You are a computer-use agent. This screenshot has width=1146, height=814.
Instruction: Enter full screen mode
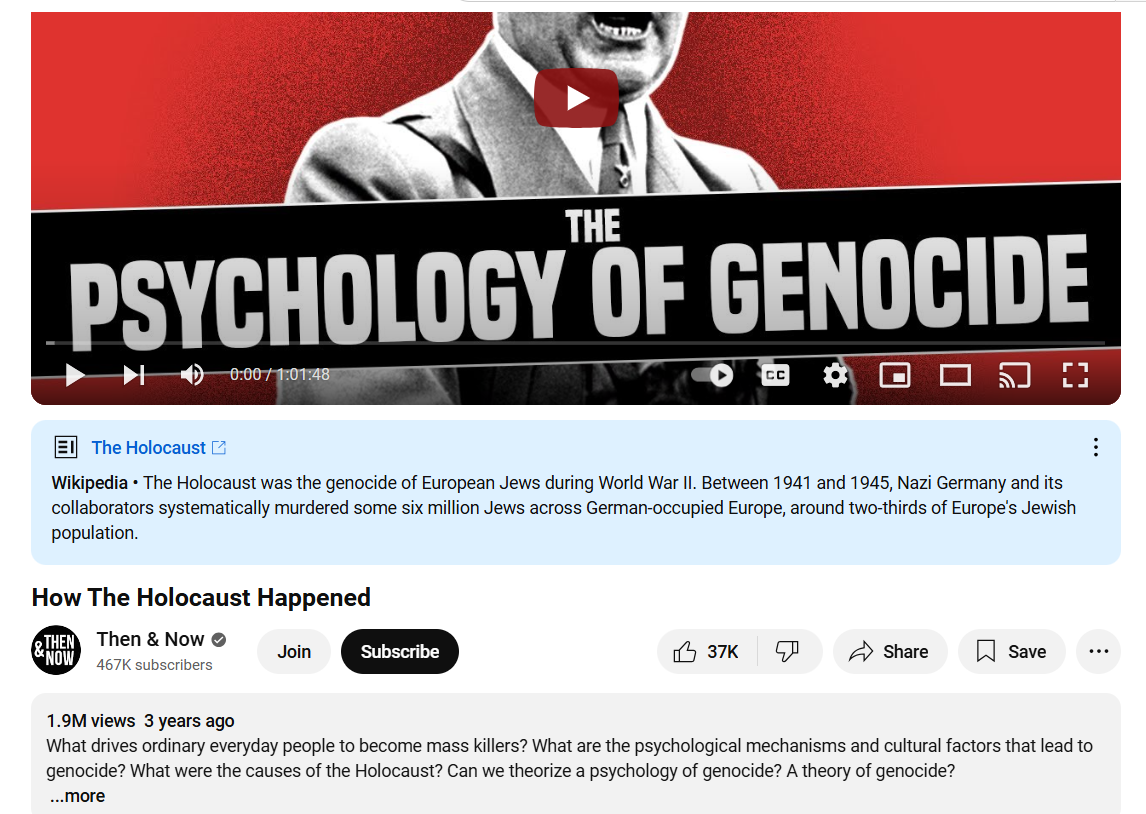(x=1075, y=375)
